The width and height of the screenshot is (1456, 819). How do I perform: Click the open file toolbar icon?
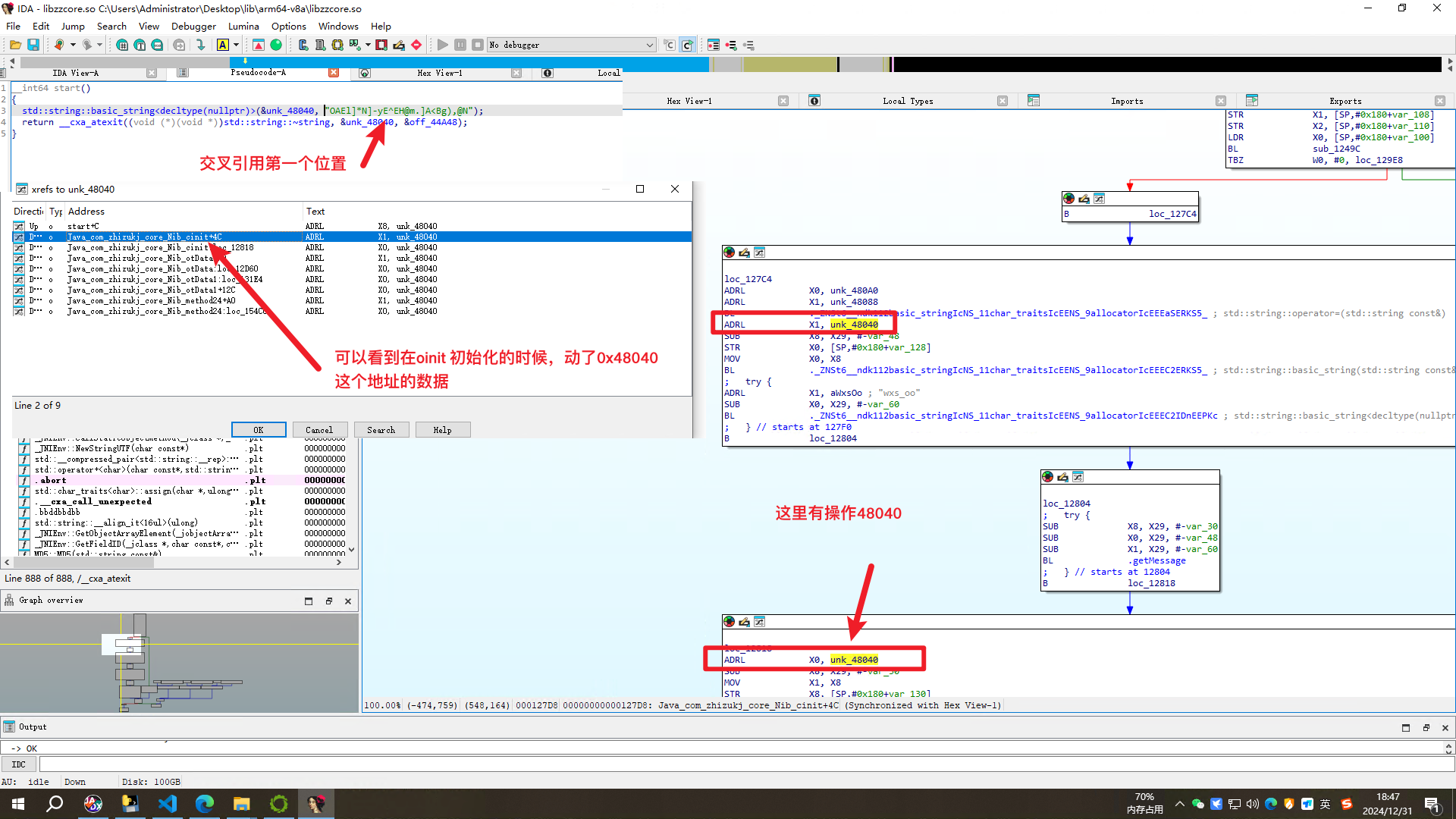(14, 45)
